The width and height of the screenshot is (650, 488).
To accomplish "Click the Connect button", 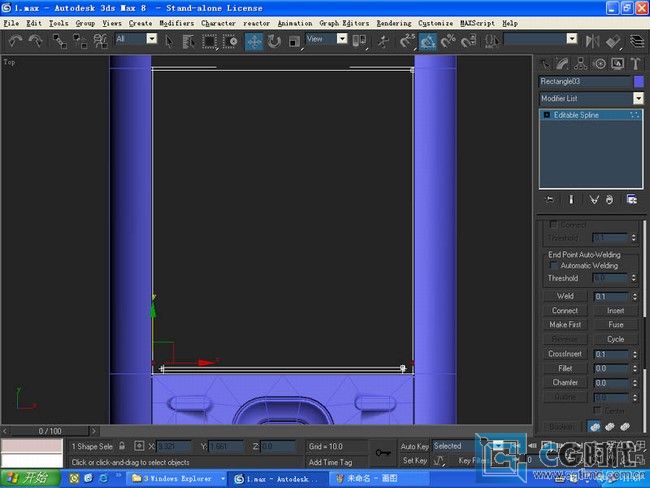I will tap(565, 310).
